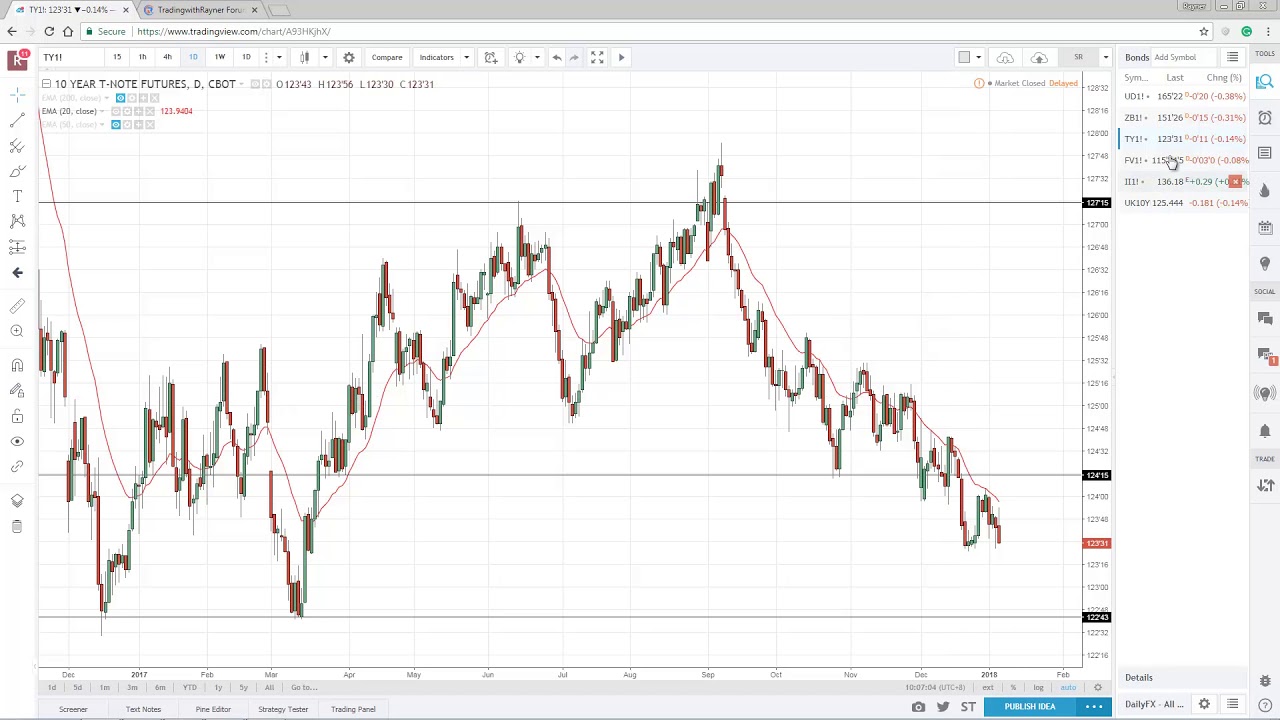Toggle visibility of EMA 200 indicator
1280x720 pixels.
coord(120,98)
